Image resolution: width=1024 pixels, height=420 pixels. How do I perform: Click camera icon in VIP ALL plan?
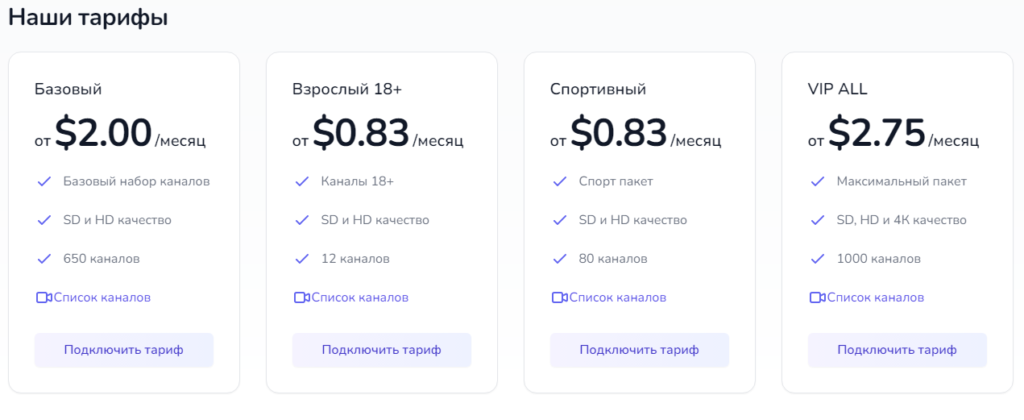click(x=817, y=297)
